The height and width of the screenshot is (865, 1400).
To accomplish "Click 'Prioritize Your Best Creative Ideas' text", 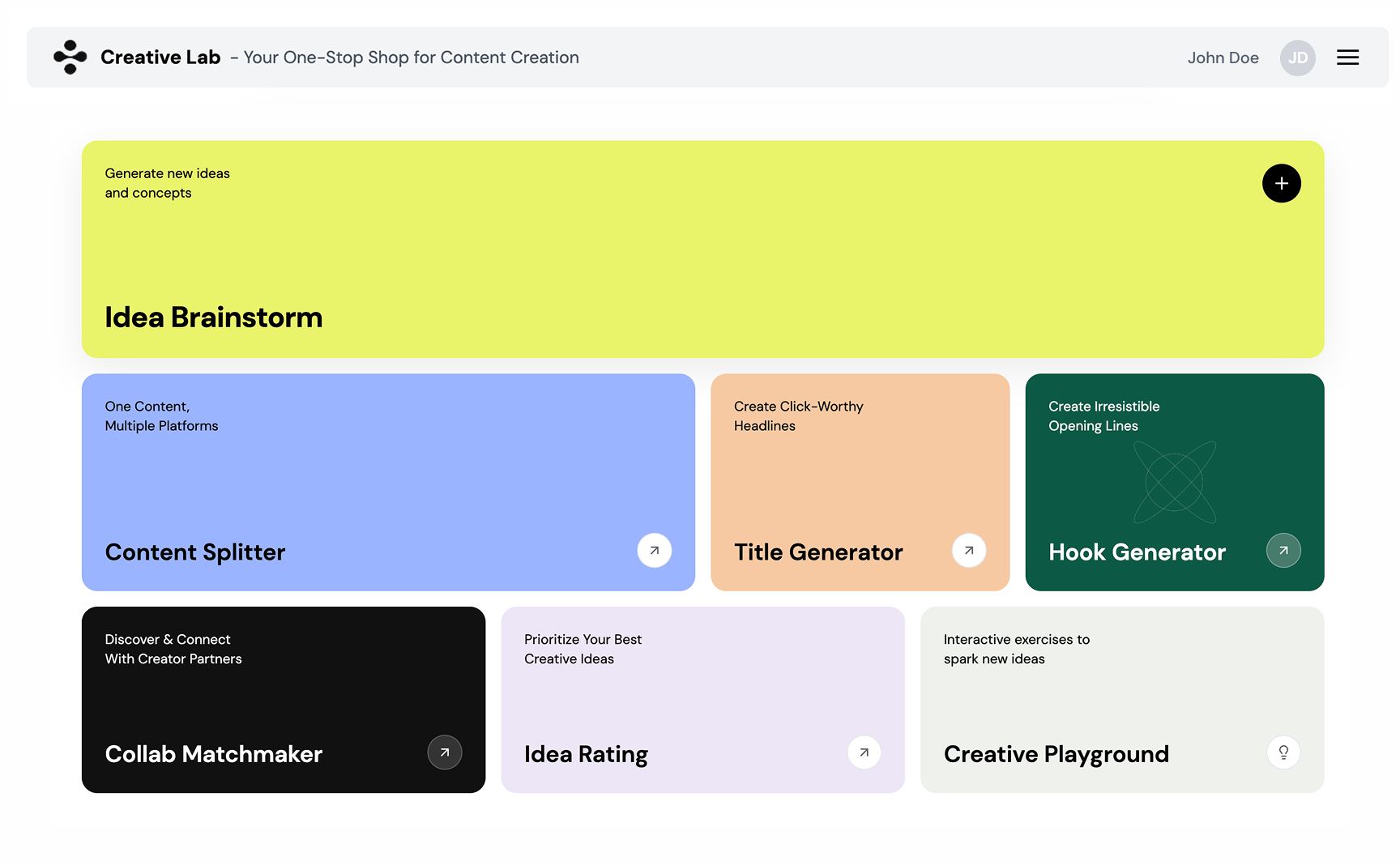I will [583, 650].
